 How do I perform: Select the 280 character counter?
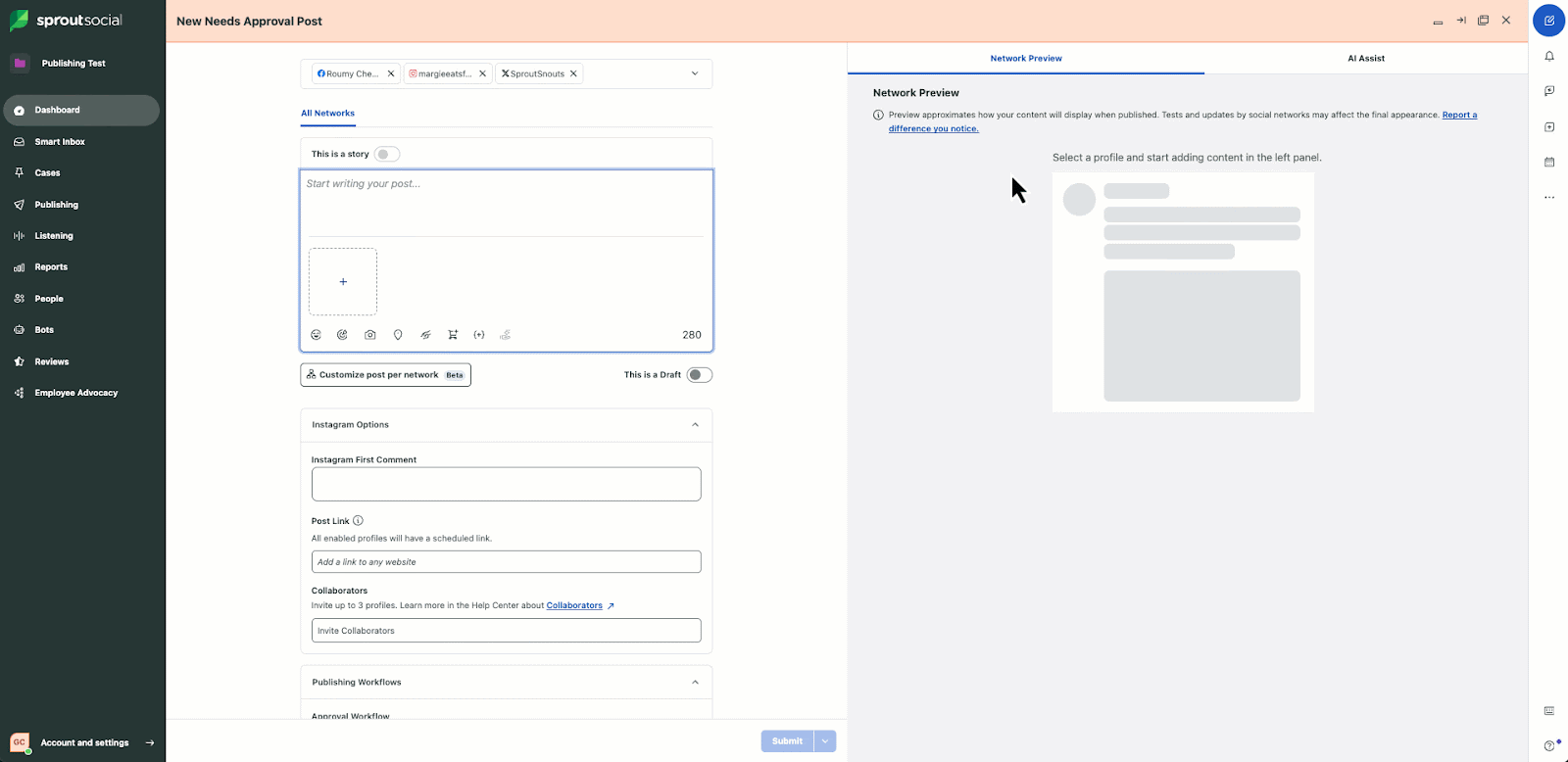click(692, 335)
